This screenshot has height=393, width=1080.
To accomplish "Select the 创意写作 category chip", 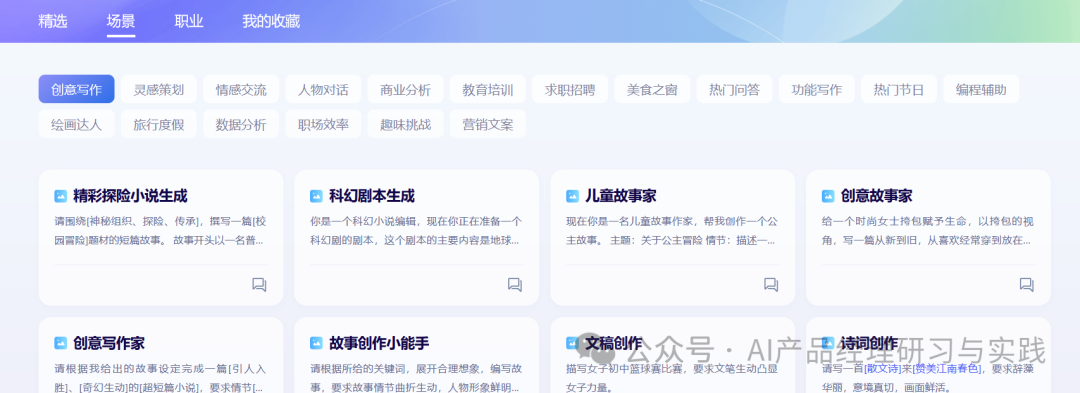I will 76,89.
